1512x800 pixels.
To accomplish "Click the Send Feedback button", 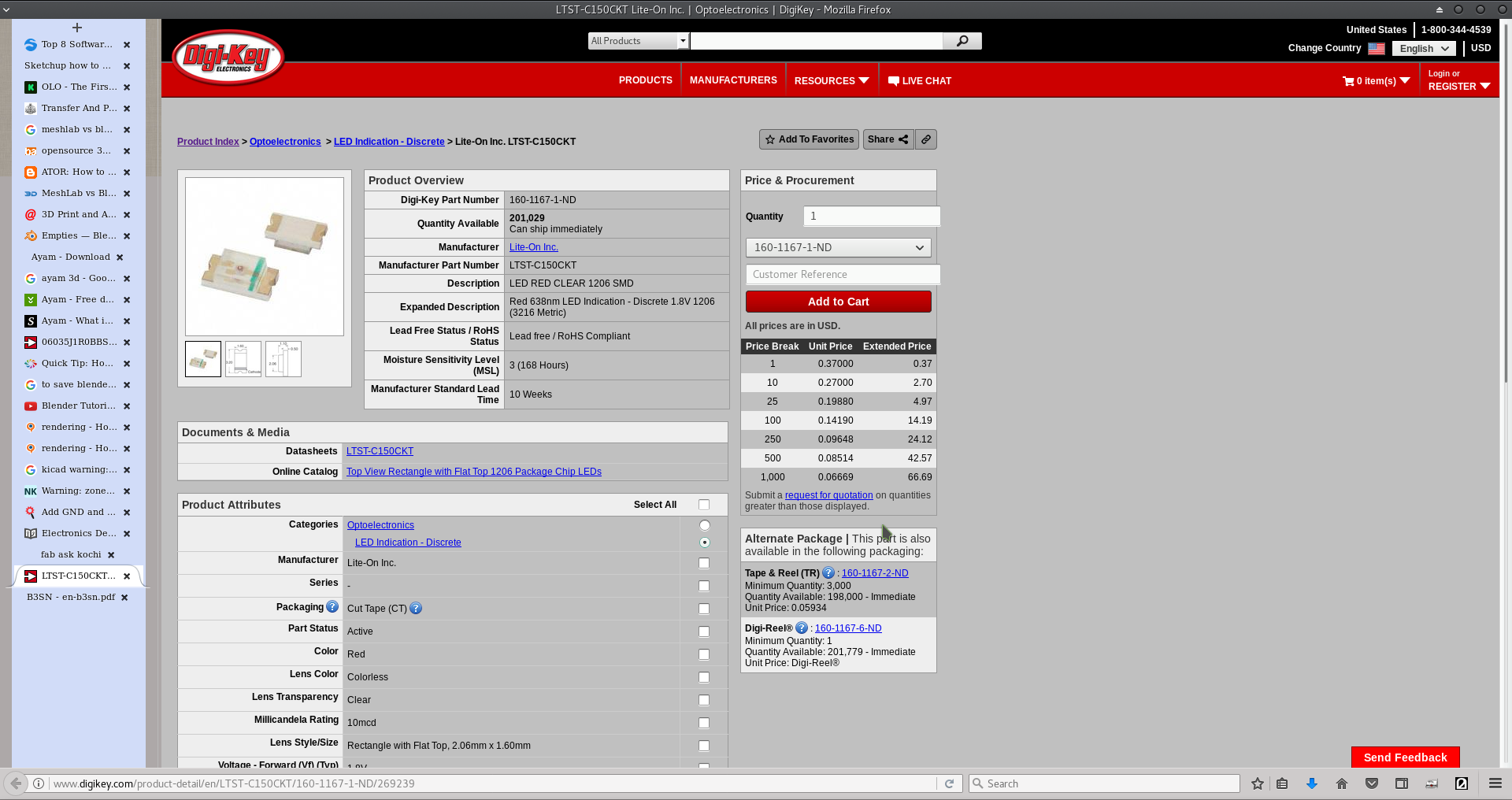I will [1406, 757].
